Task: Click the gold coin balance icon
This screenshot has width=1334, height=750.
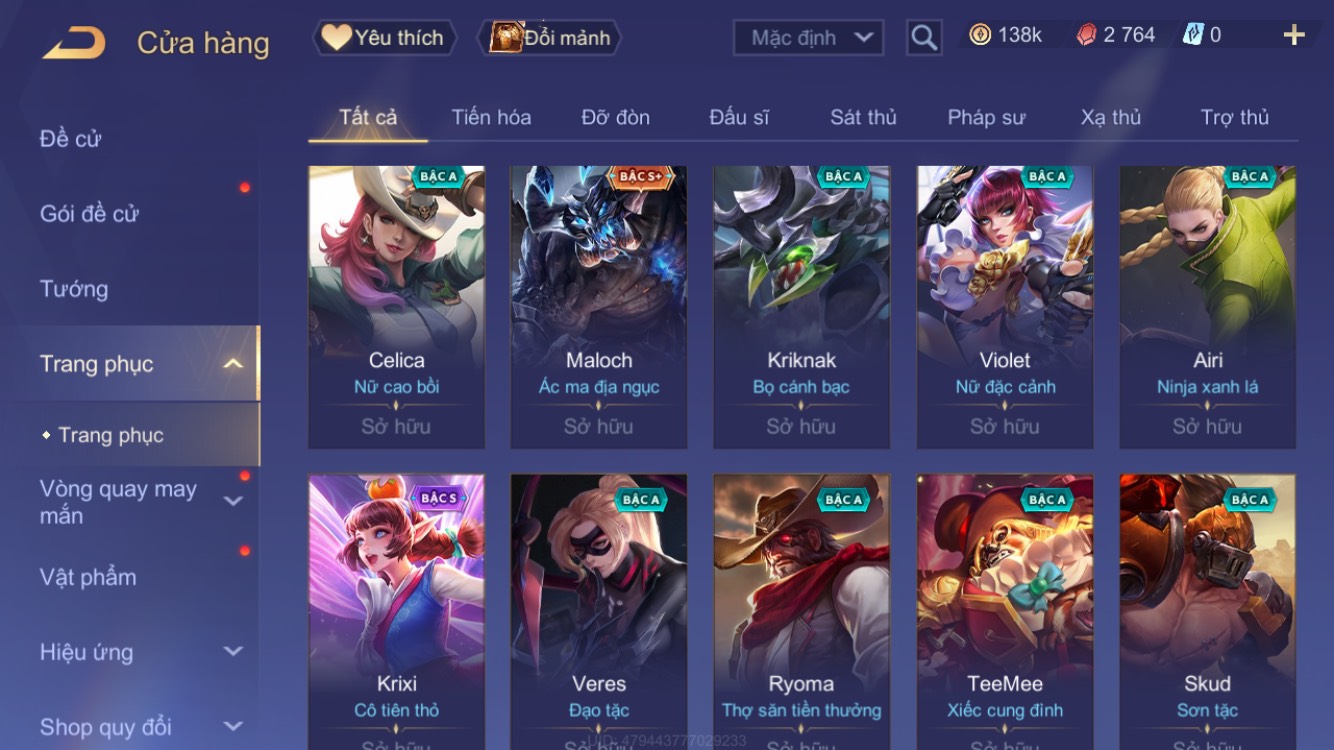Action: [x=980, y=35]
